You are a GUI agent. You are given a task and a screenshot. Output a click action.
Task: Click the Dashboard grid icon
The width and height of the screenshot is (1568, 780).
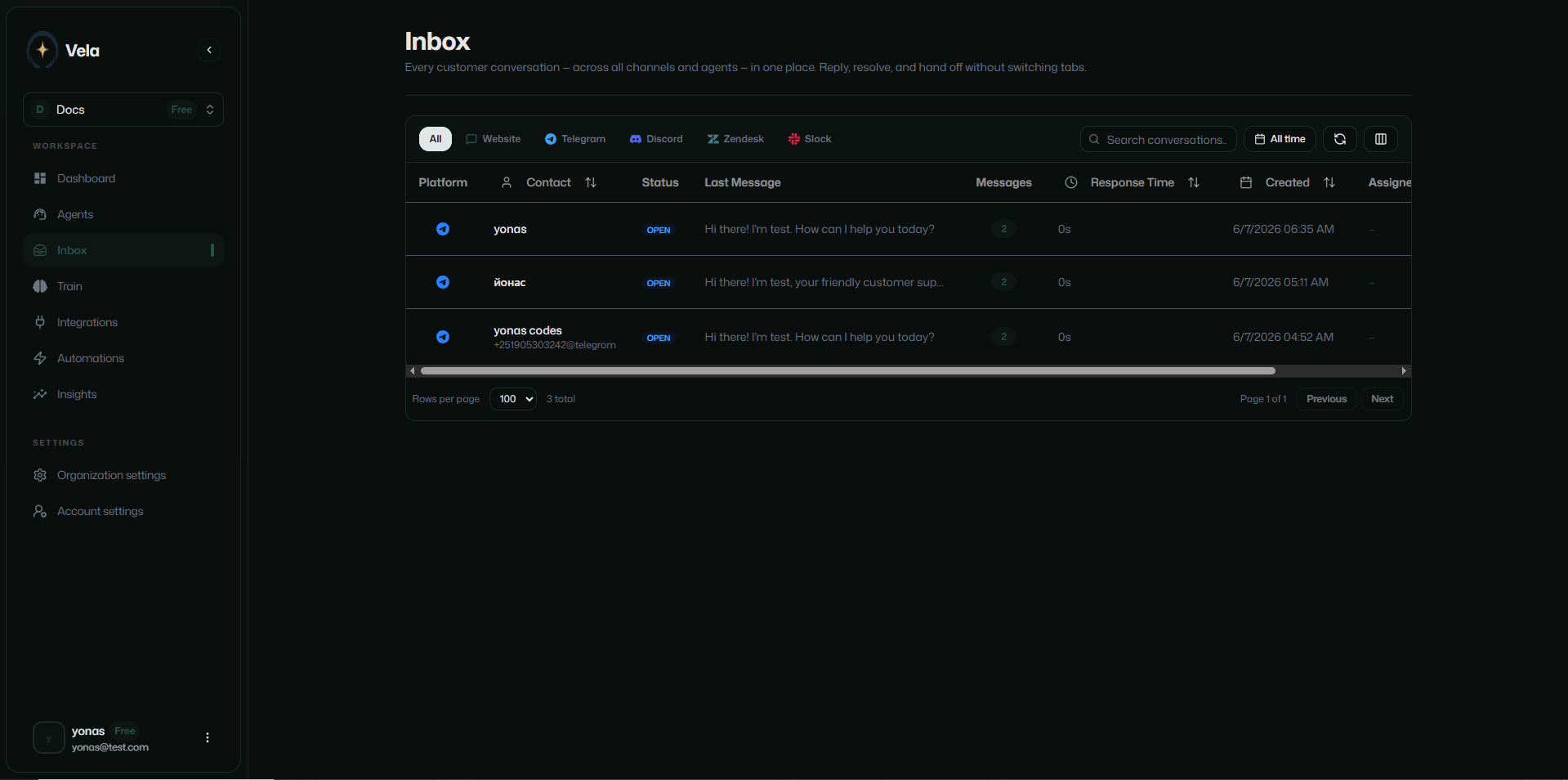click(40, 178)
